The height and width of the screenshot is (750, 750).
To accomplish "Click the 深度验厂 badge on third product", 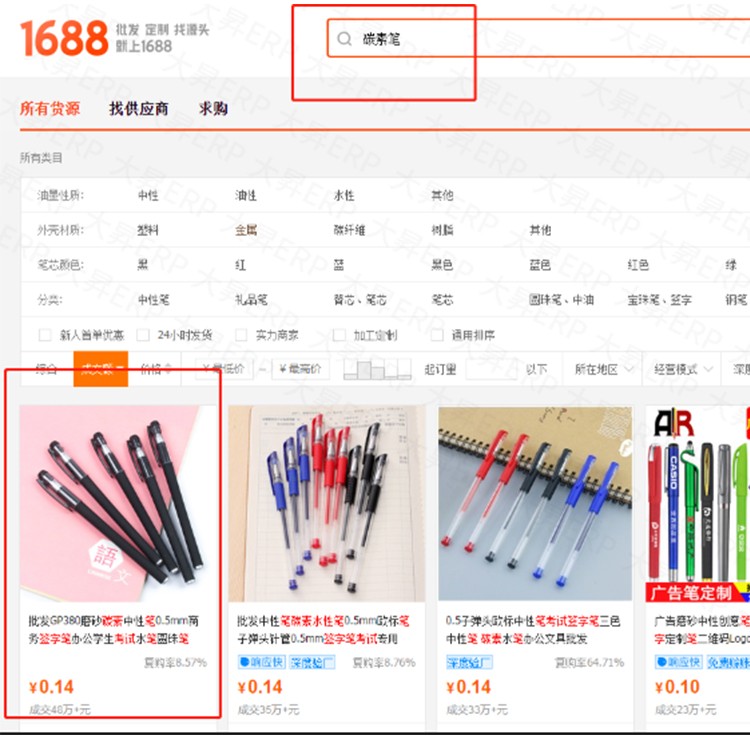I will pyautogui.click(x=469, y=662).
